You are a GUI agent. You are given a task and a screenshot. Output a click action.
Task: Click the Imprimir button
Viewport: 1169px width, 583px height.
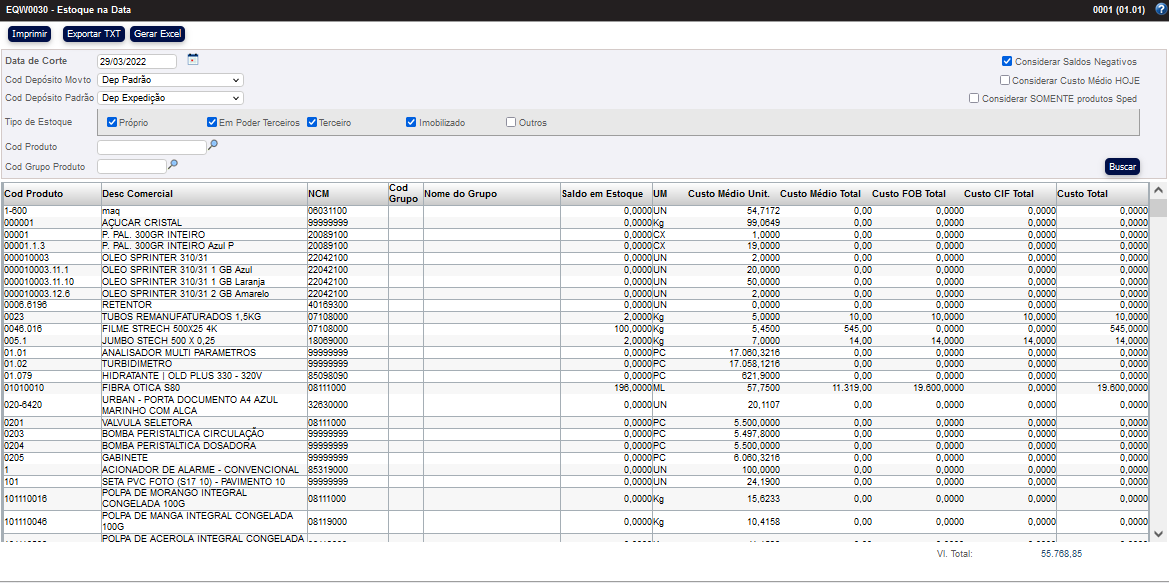click(29, 34)
